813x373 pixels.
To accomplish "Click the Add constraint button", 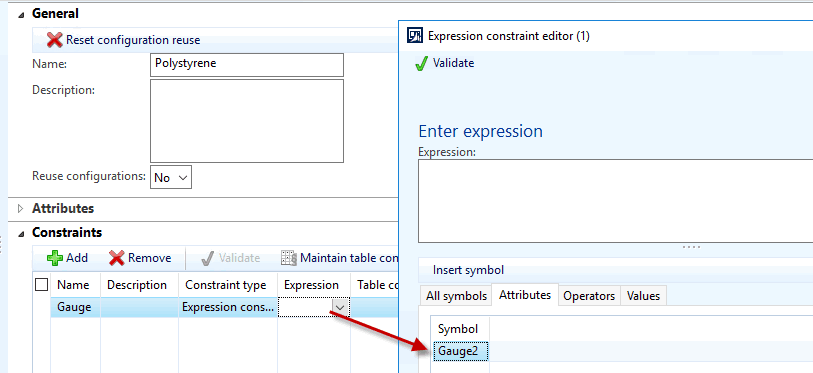I will [67, 258].
